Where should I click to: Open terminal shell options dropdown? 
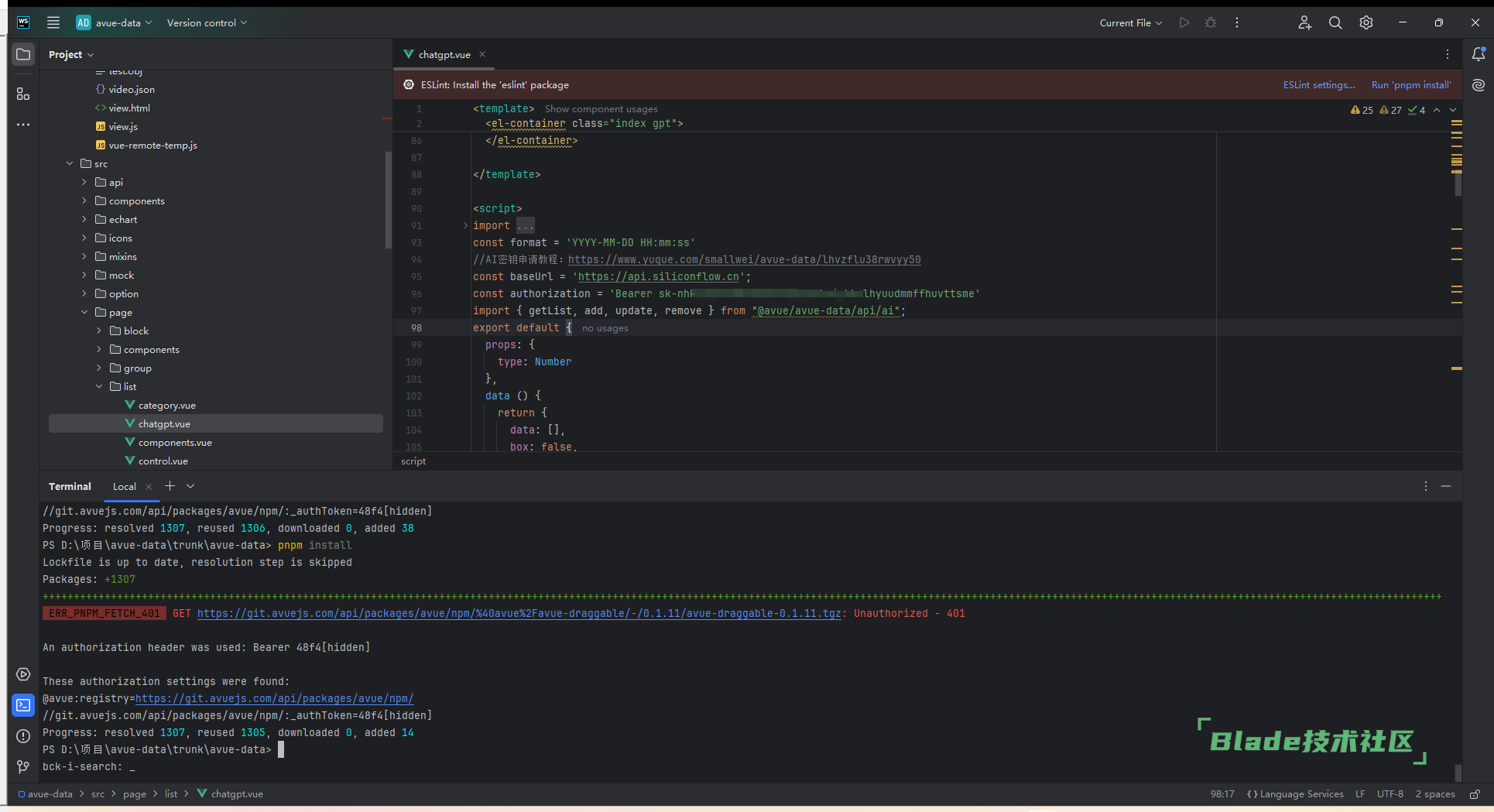pyautogui.click(x=190, y=486)
